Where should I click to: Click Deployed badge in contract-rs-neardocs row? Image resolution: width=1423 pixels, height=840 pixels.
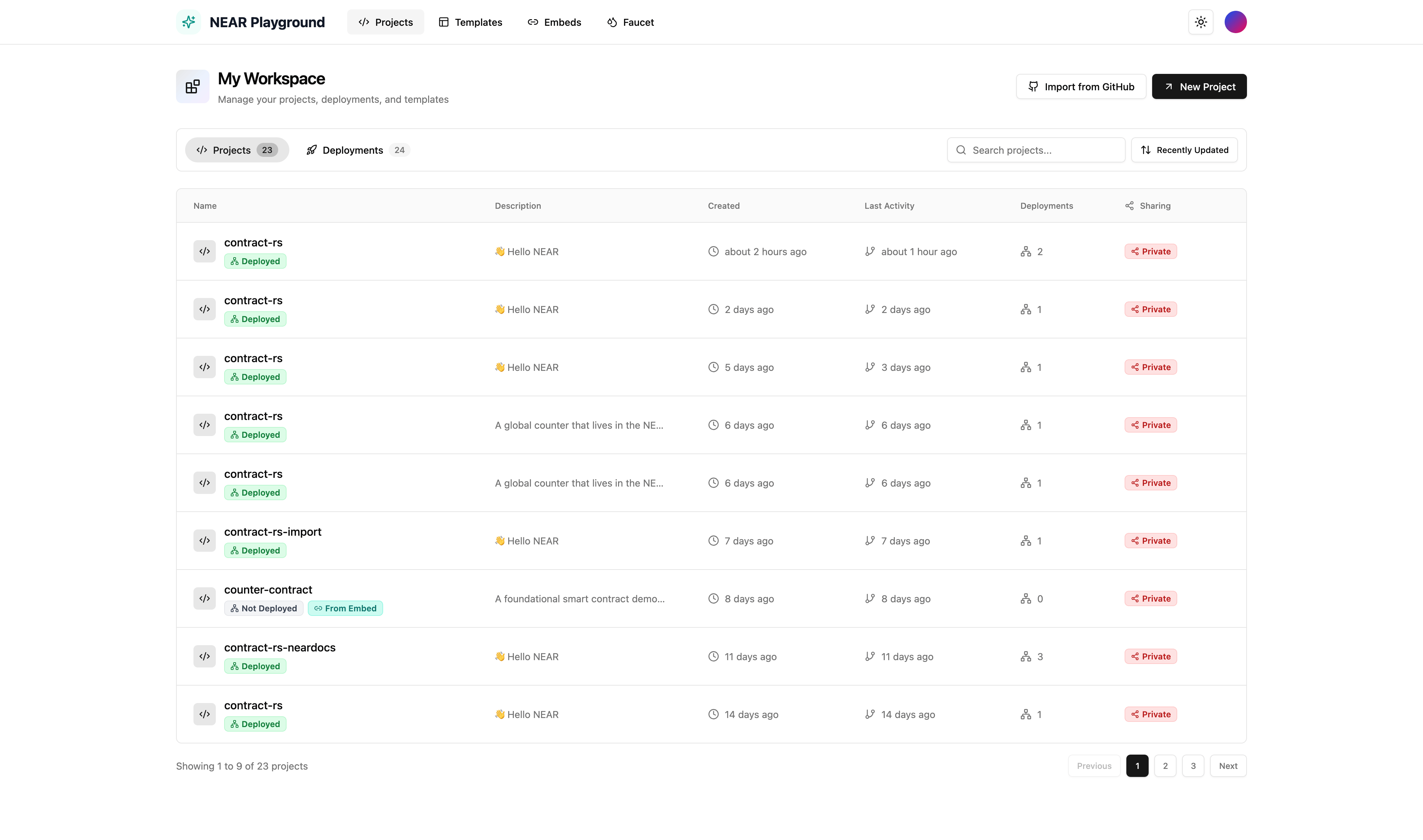[255, 666]
